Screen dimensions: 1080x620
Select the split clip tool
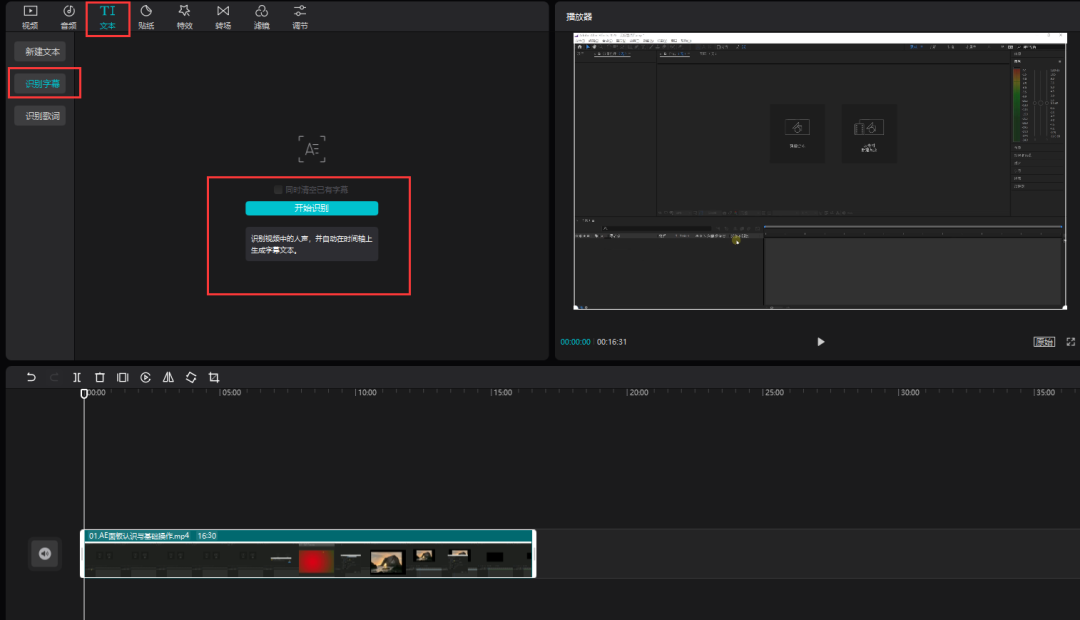coord(76,378)
